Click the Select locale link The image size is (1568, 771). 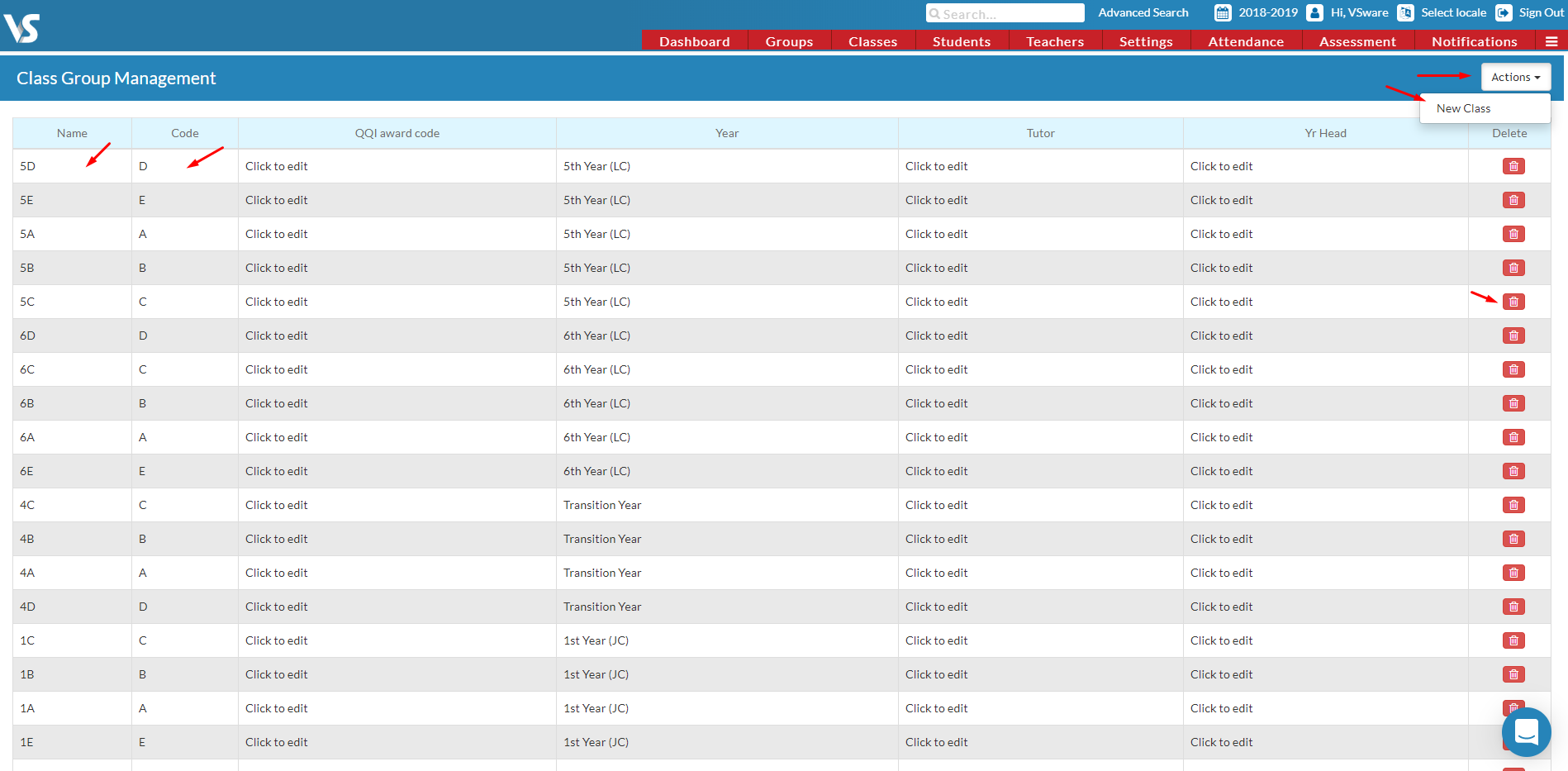click(x=1453, y=12)
